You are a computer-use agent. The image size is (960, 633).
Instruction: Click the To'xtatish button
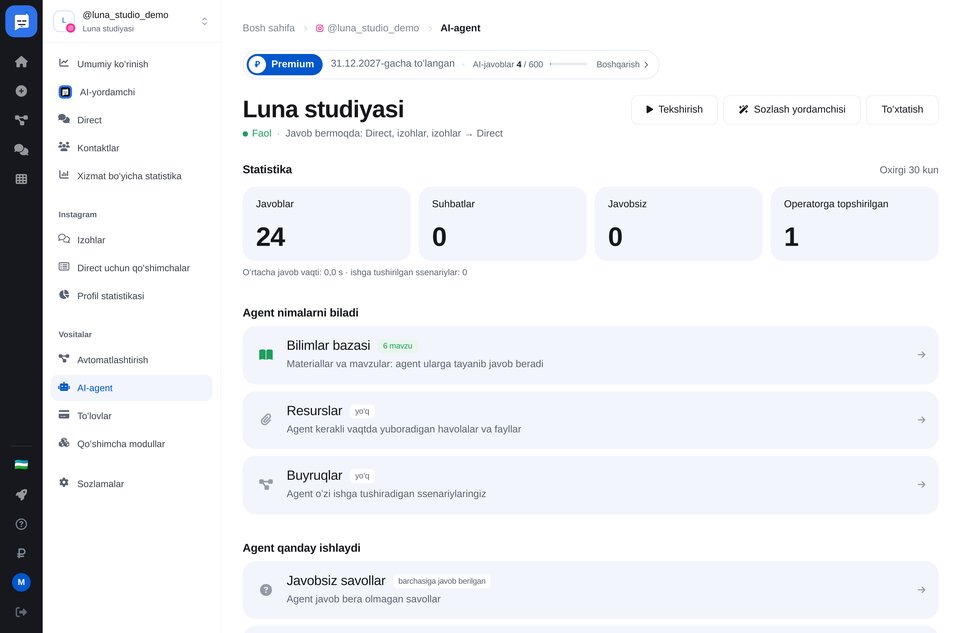point(902,110)
